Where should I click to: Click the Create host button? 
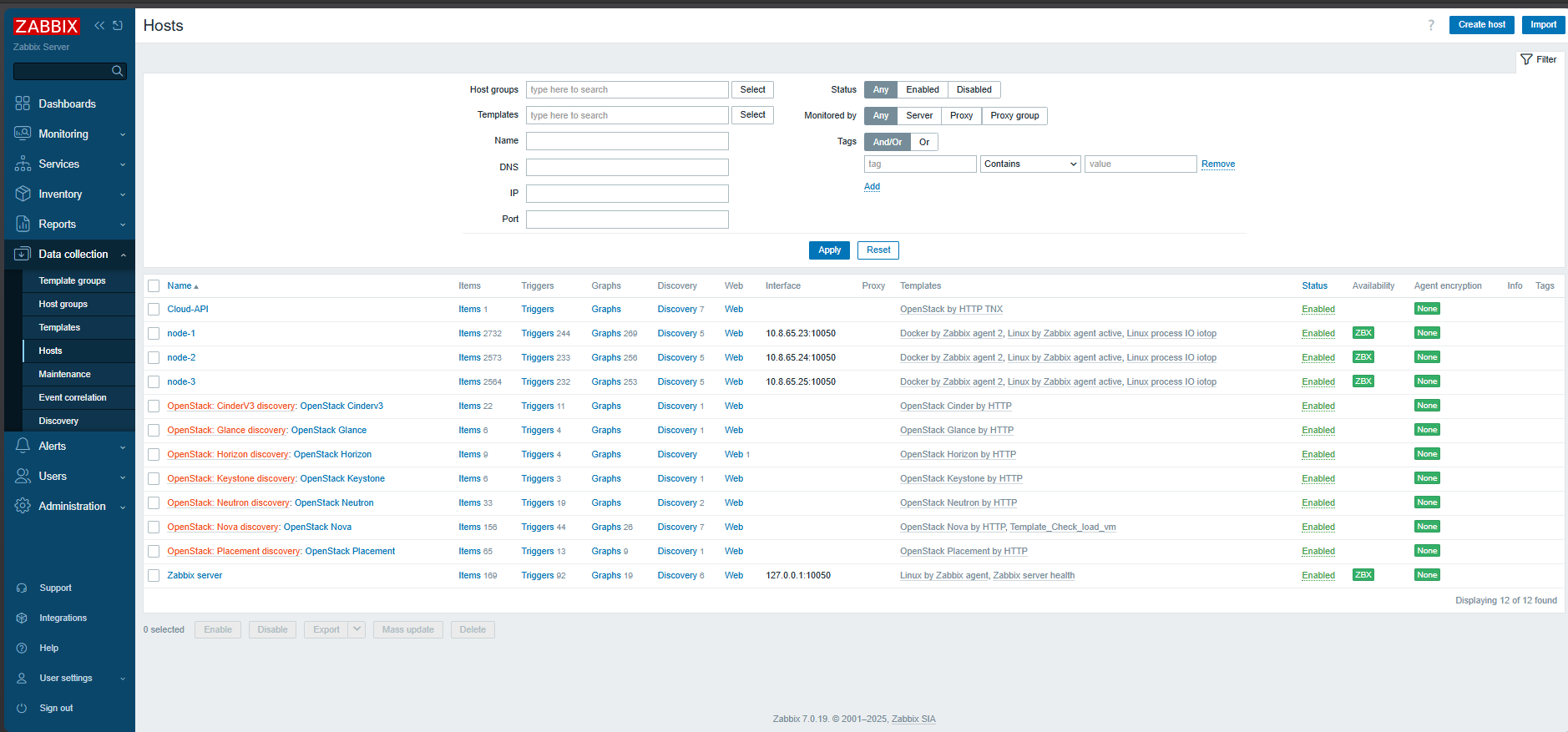(1481, 25)
